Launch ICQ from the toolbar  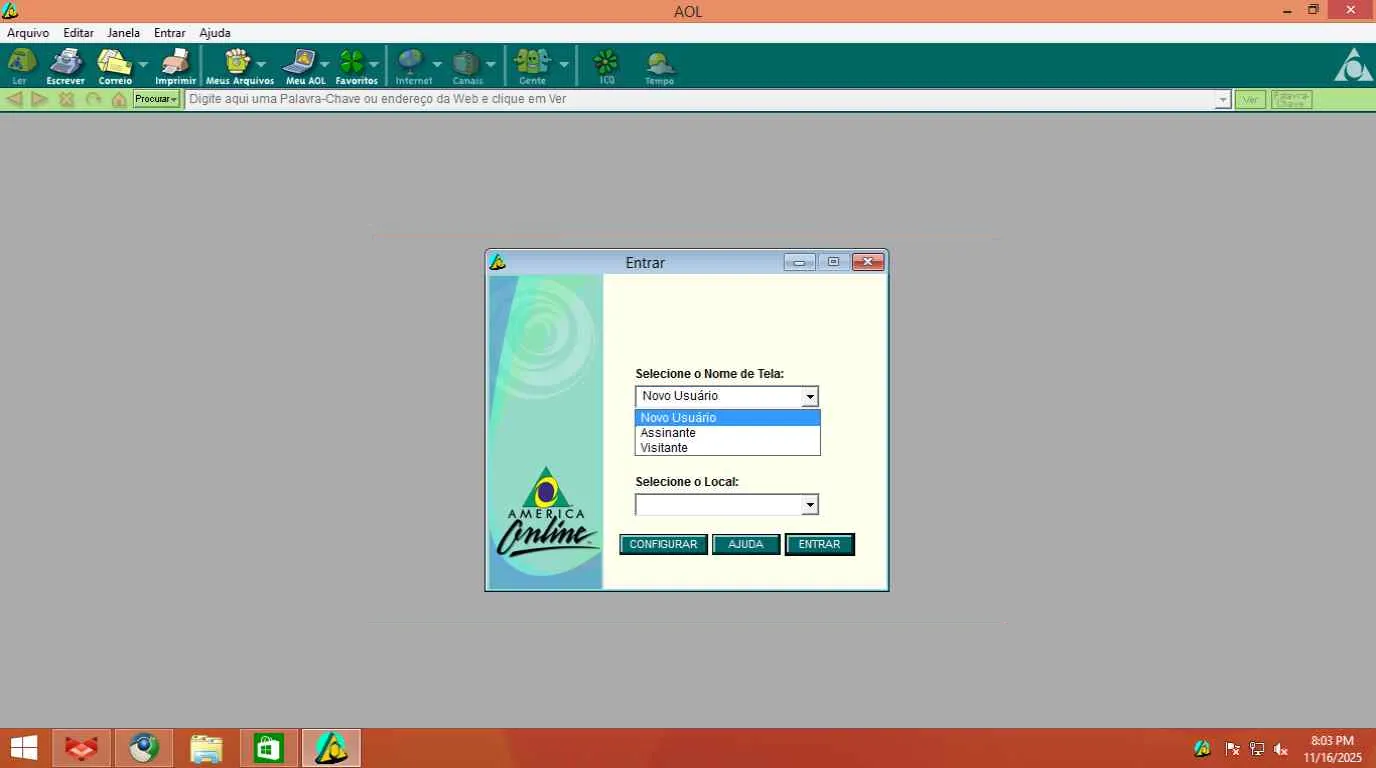click(606, 65)
